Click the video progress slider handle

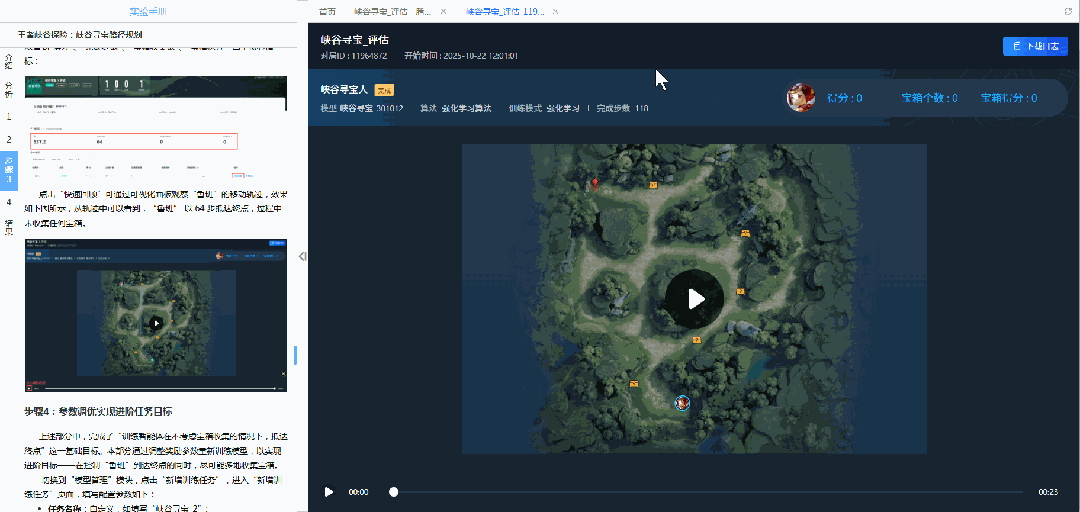(393, 492)
